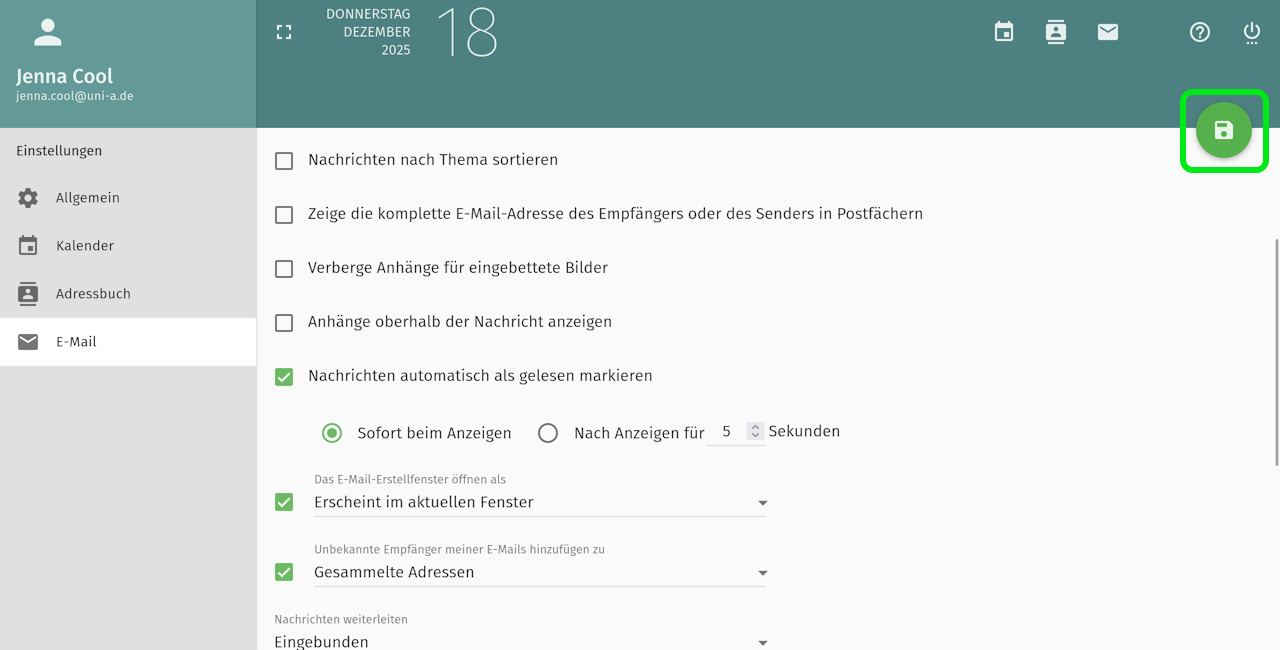Open the calendar icon in top bar
The height and width of the screenshot is (650, 1280).
point(1004,32)
